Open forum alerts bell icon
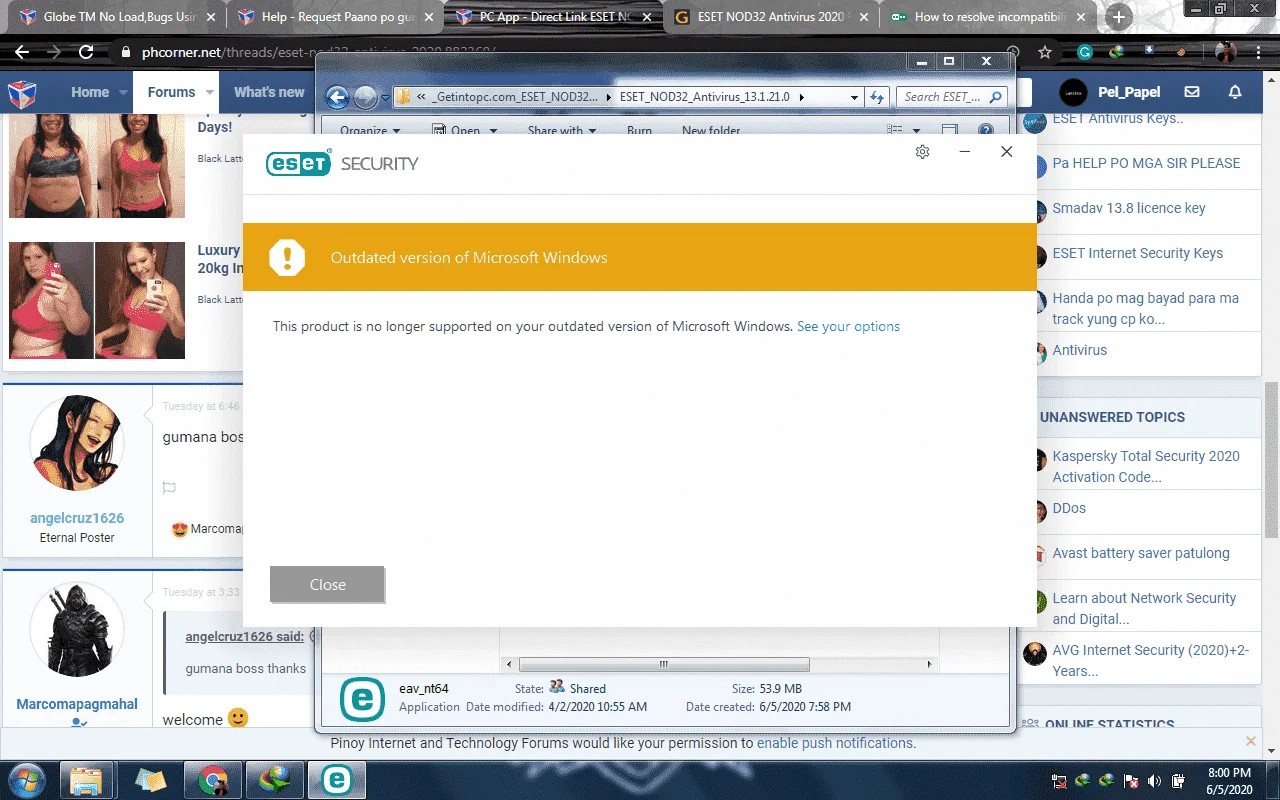 (x=1235, y=92)
